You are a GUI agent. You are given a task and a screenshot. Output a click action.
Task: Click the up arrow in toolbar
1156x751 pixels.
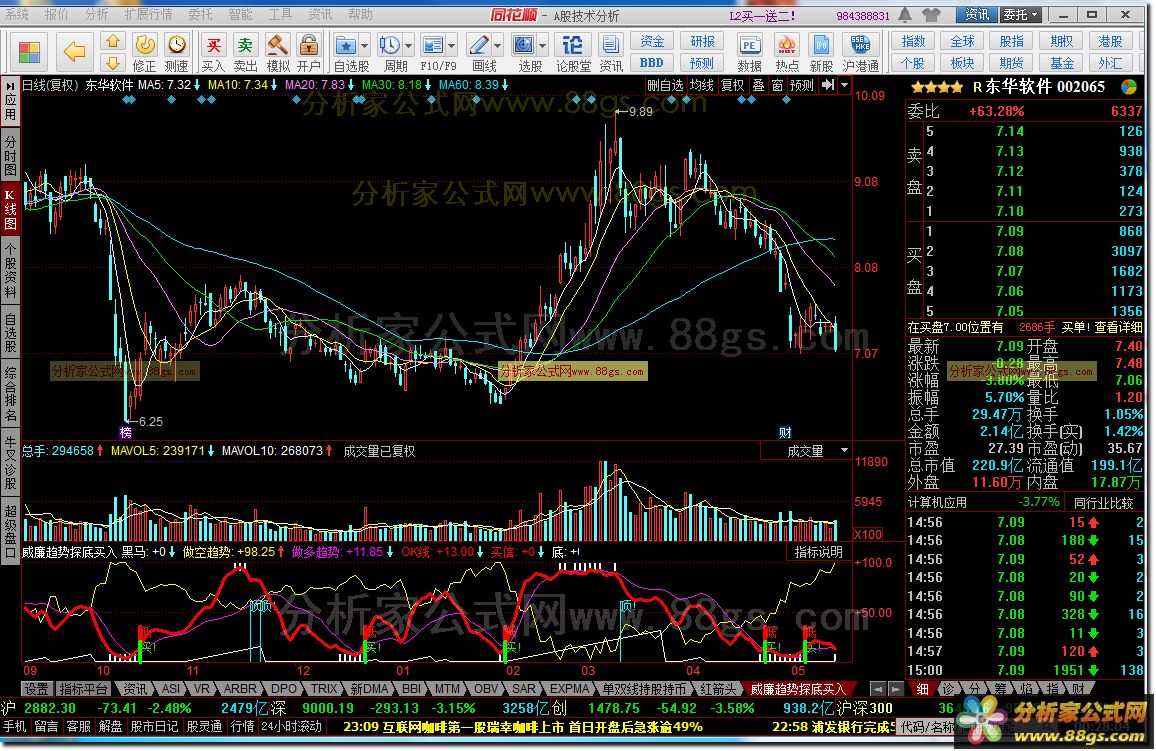[113, 41]
